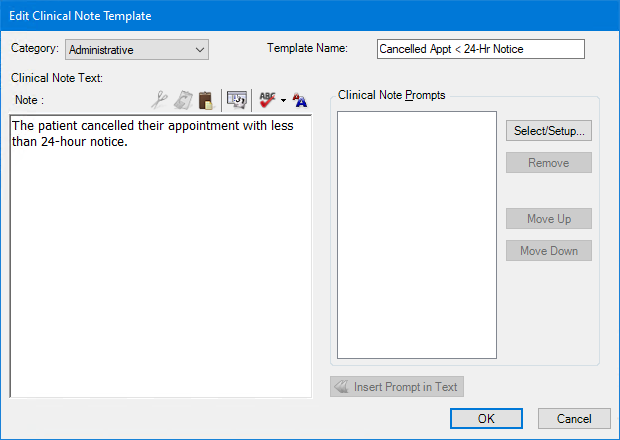Screen dimensions: 620x440
Task: Click inside the clinical note text area
Action: point(160,270)
